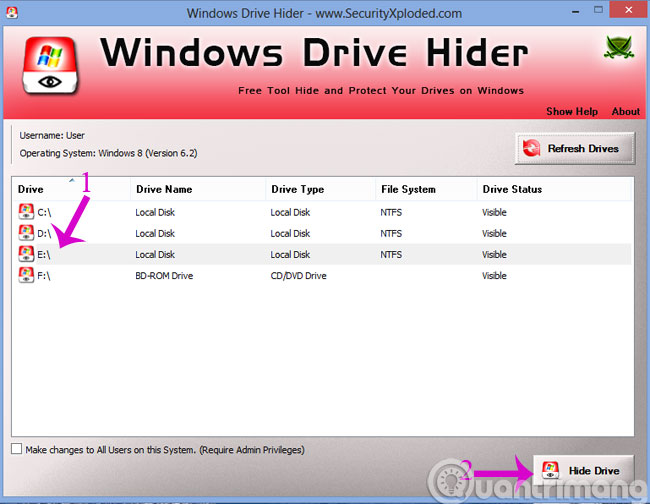Sort by the Drive column header

point(71,189)
